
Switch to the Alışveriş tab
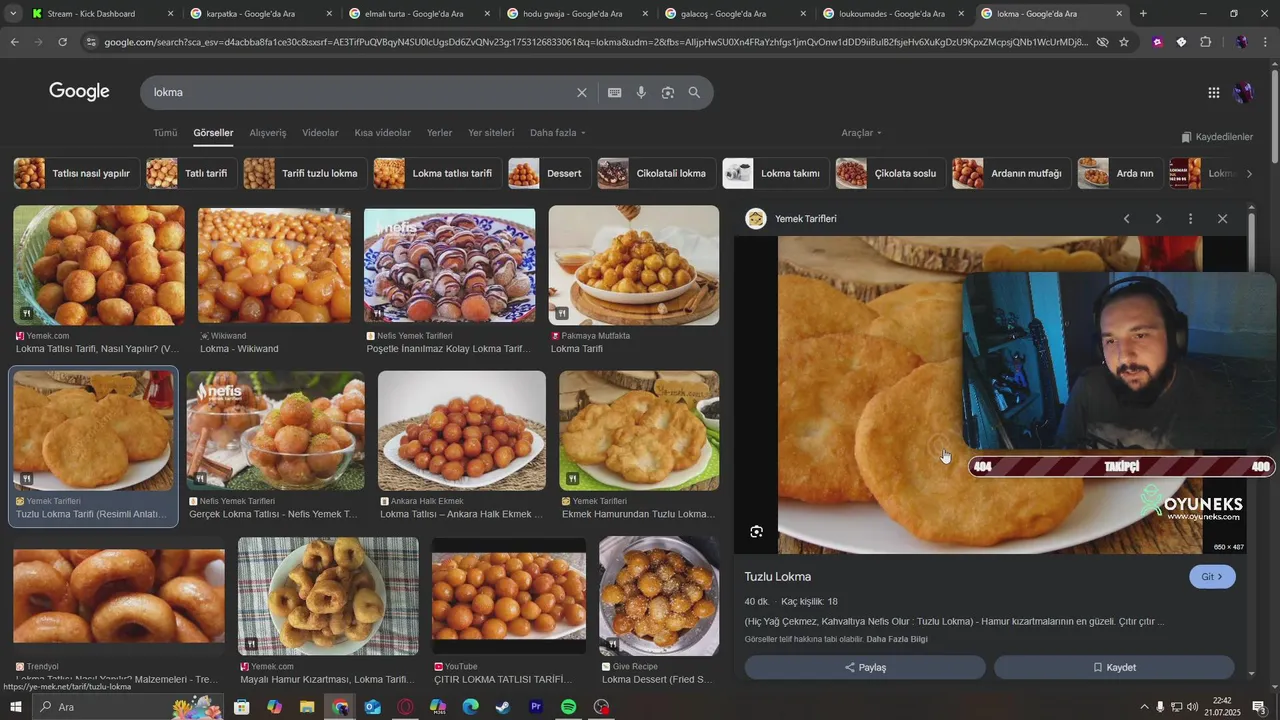268,133
